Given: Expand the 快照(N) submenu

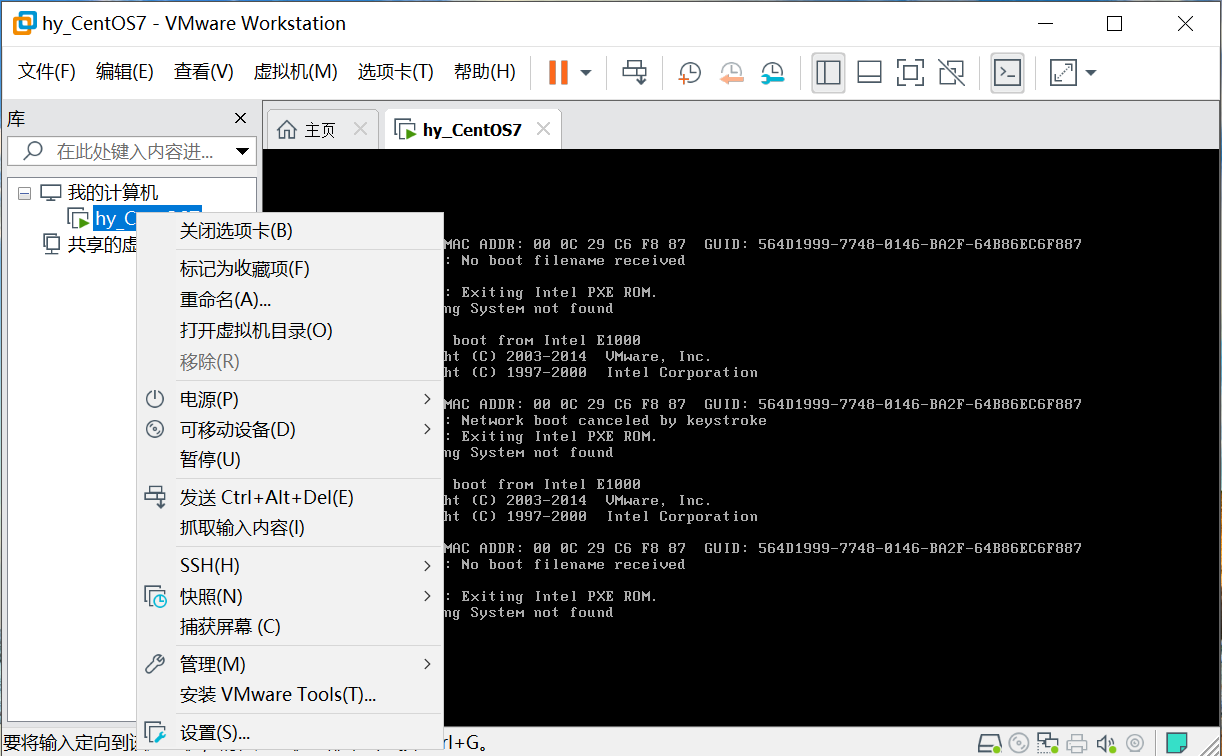Looking at the screenshot, I should pos(290,597).
